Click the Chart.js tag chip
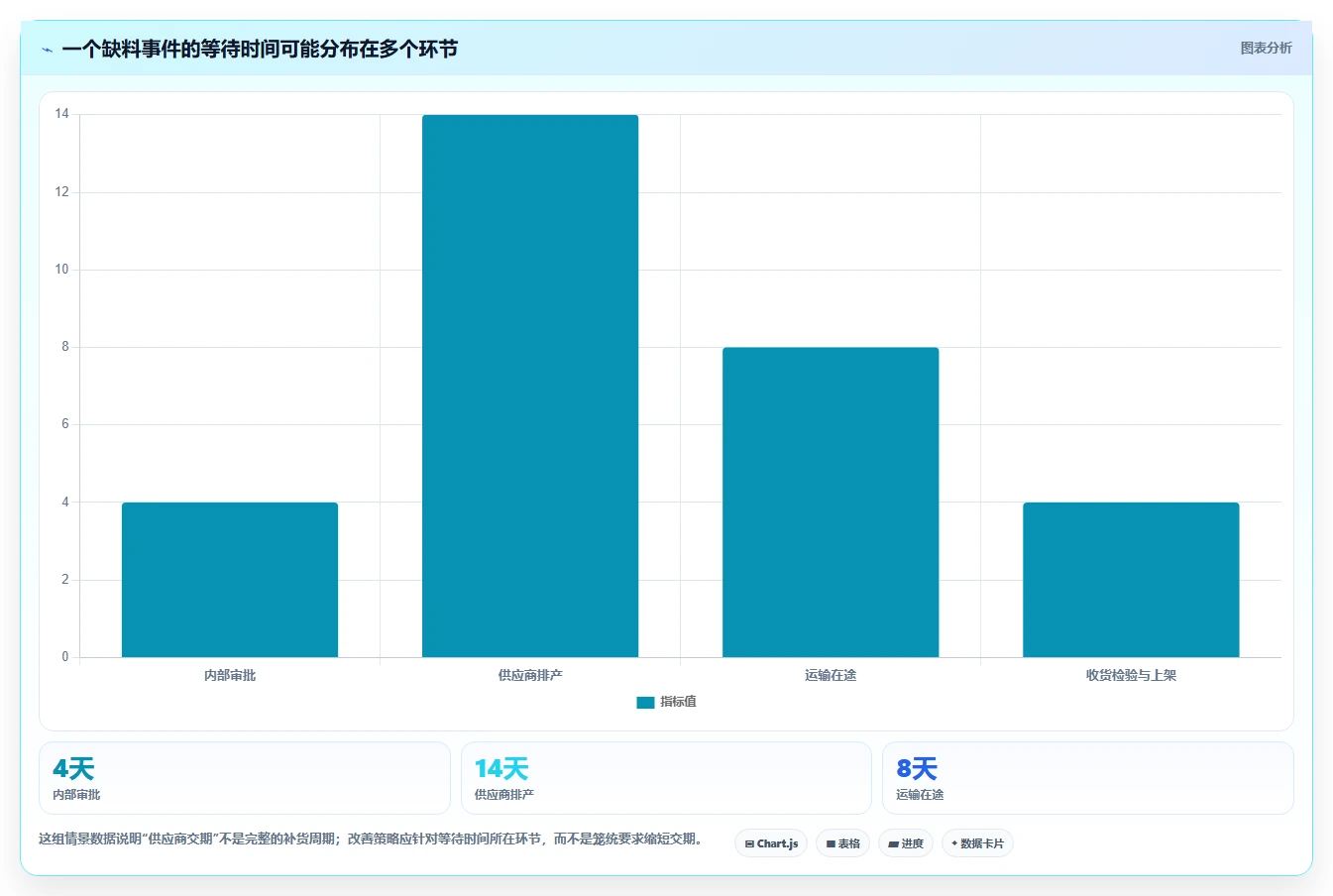The image size is (1333, 896). [x=771, y=843]
